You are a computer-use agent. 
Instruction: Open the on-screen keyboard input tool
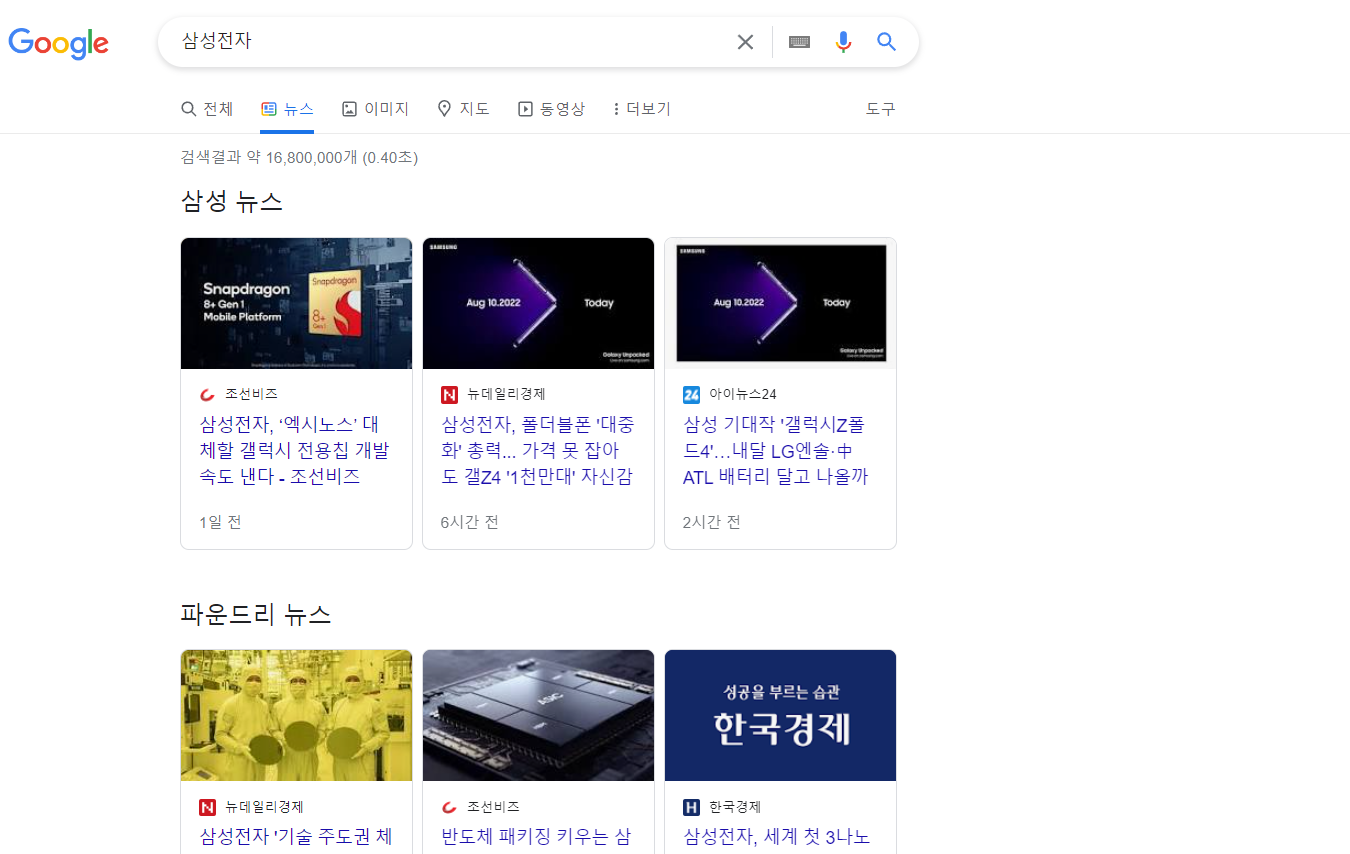pos(799,42)
